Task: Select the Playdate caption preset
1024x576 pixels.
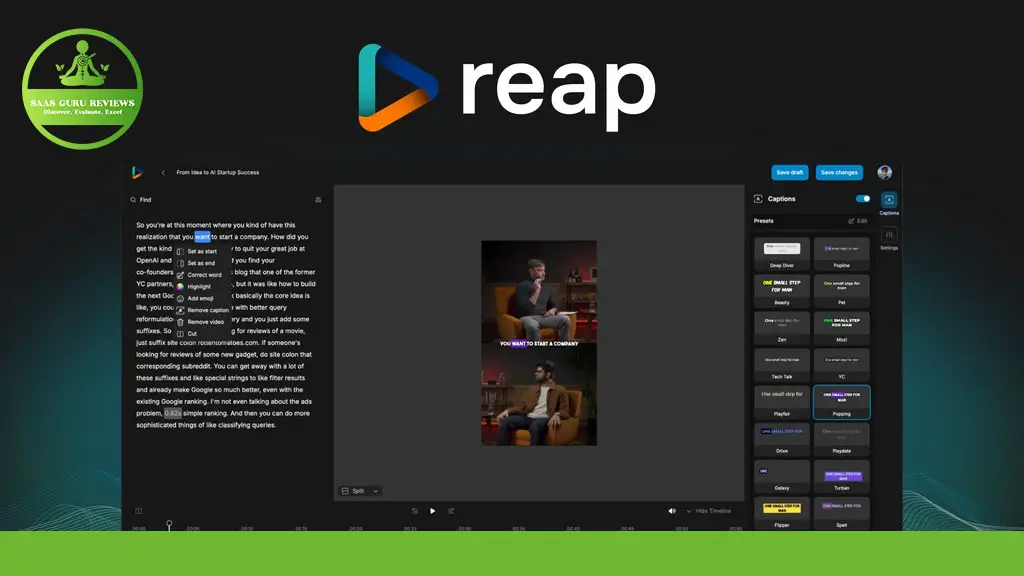Action: pos(841,440)
